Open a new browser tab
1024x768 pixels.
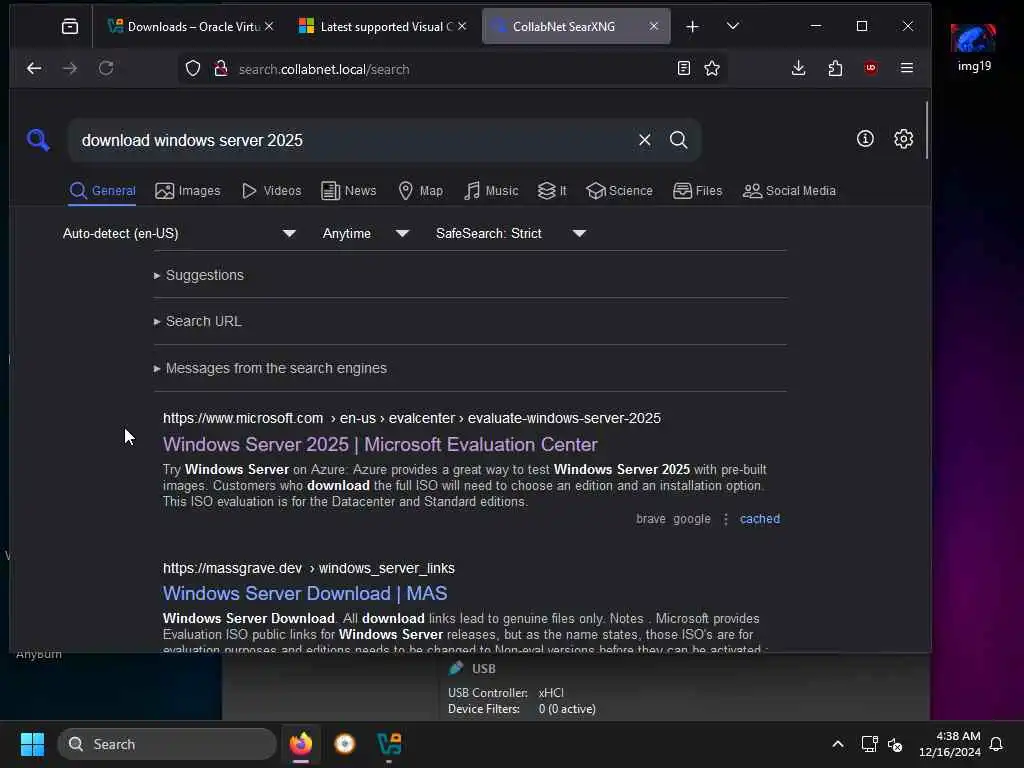[692, 26]
